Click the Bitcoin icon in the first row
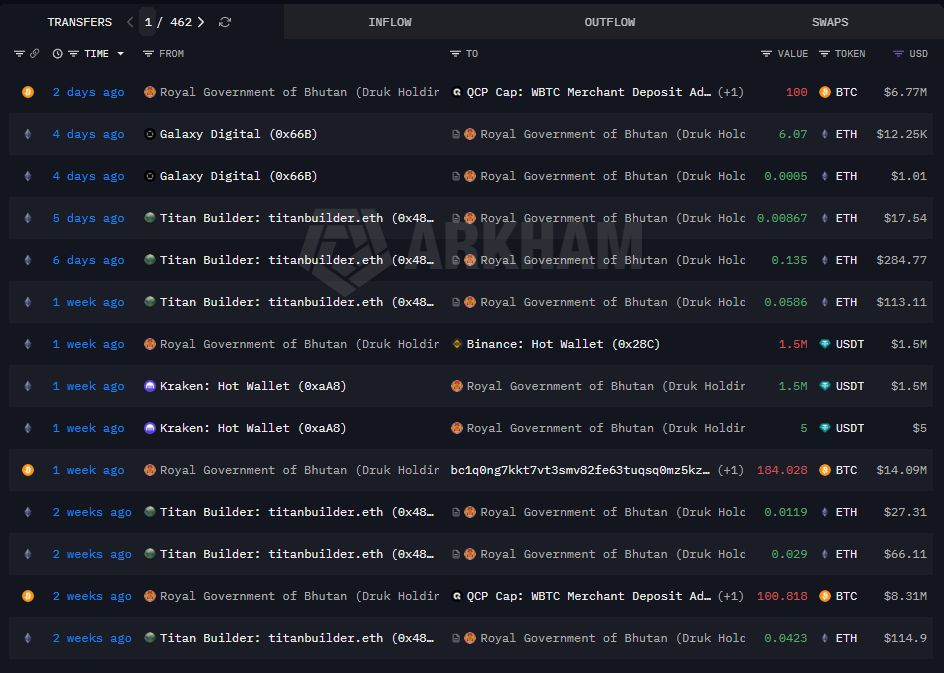Screen dimensions: 944x673 28,92
